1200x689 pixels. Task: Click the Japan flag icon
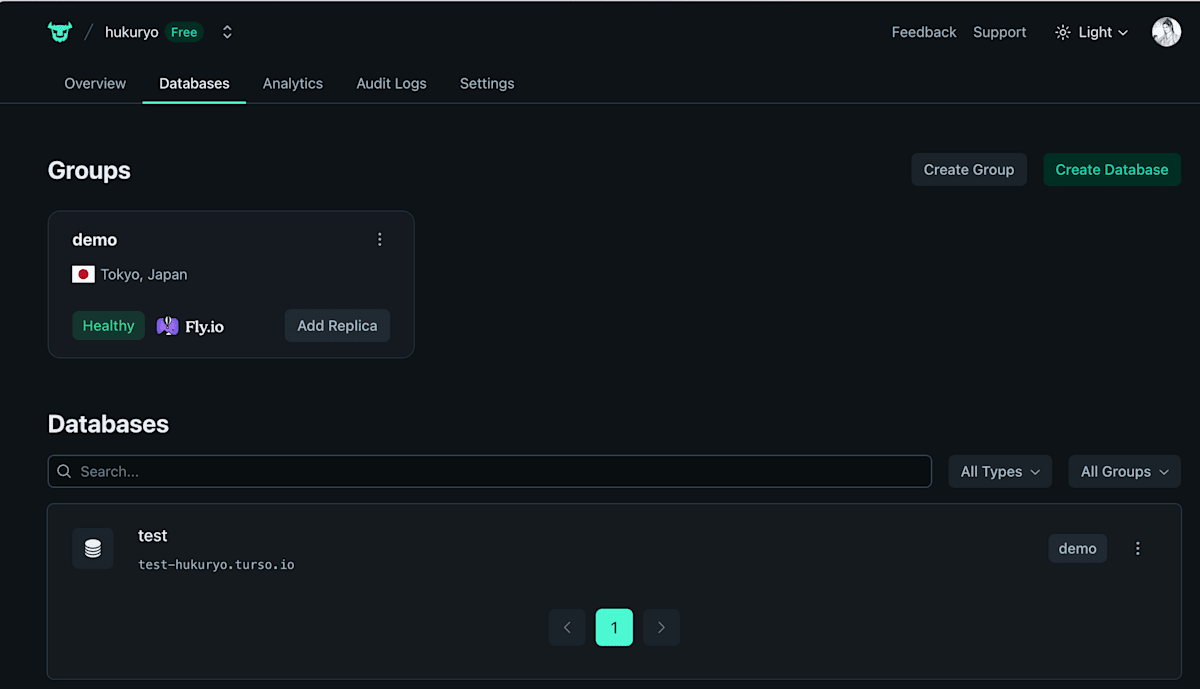tap(83, 274)
